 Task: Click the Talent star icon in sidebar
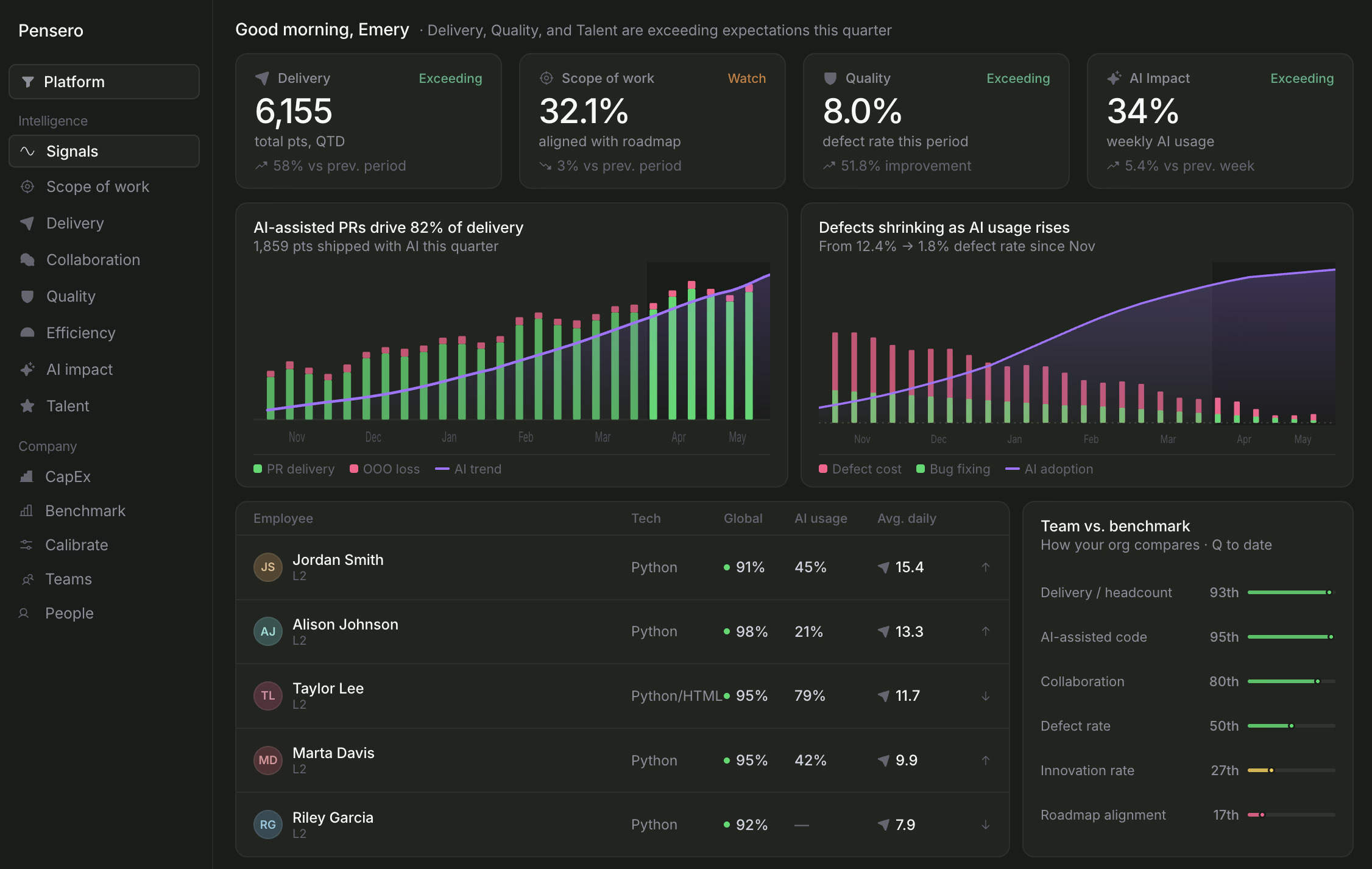point(27,406)
